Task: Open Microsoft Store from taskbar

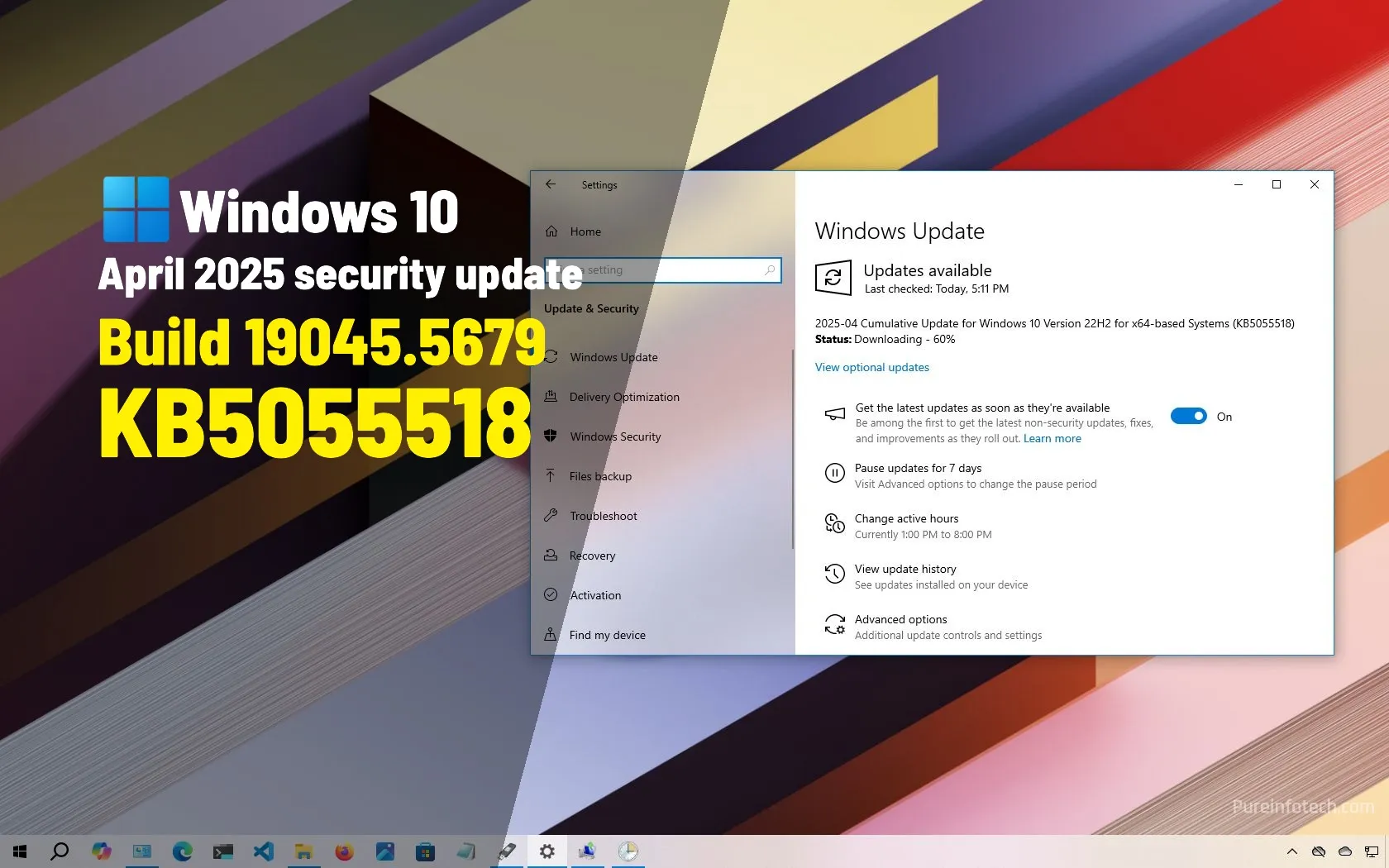Action: 425,851
